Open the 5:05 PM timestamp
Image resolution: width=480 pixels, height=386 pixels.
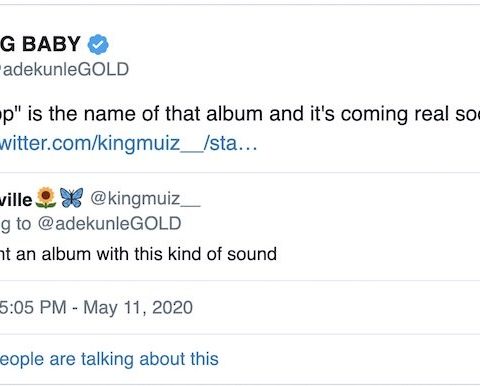(33, 307)
